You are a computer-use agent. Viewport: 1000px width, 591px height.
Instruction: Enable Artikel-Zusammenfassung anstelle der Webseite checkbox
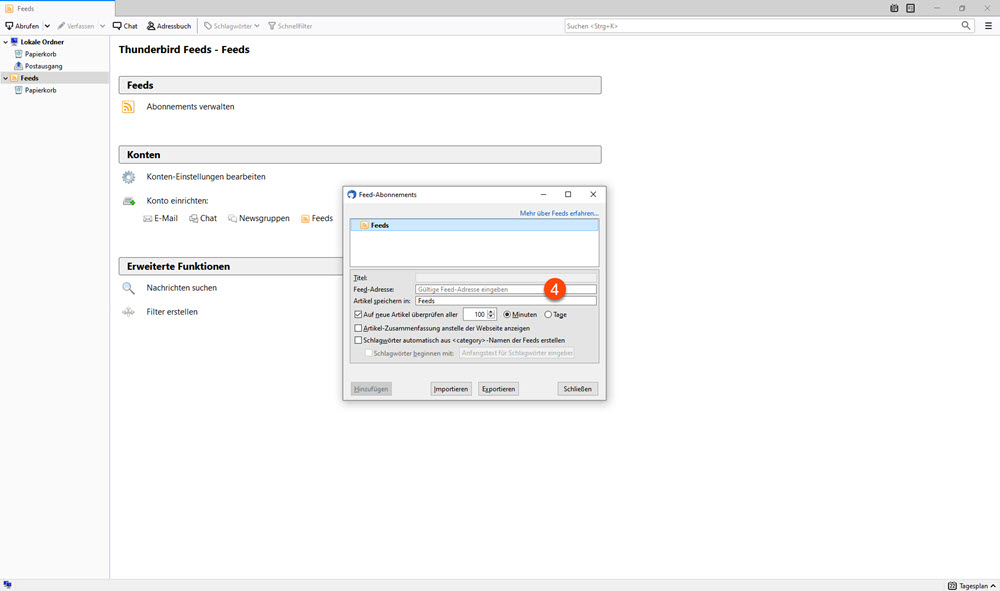[x=359, y=327]
